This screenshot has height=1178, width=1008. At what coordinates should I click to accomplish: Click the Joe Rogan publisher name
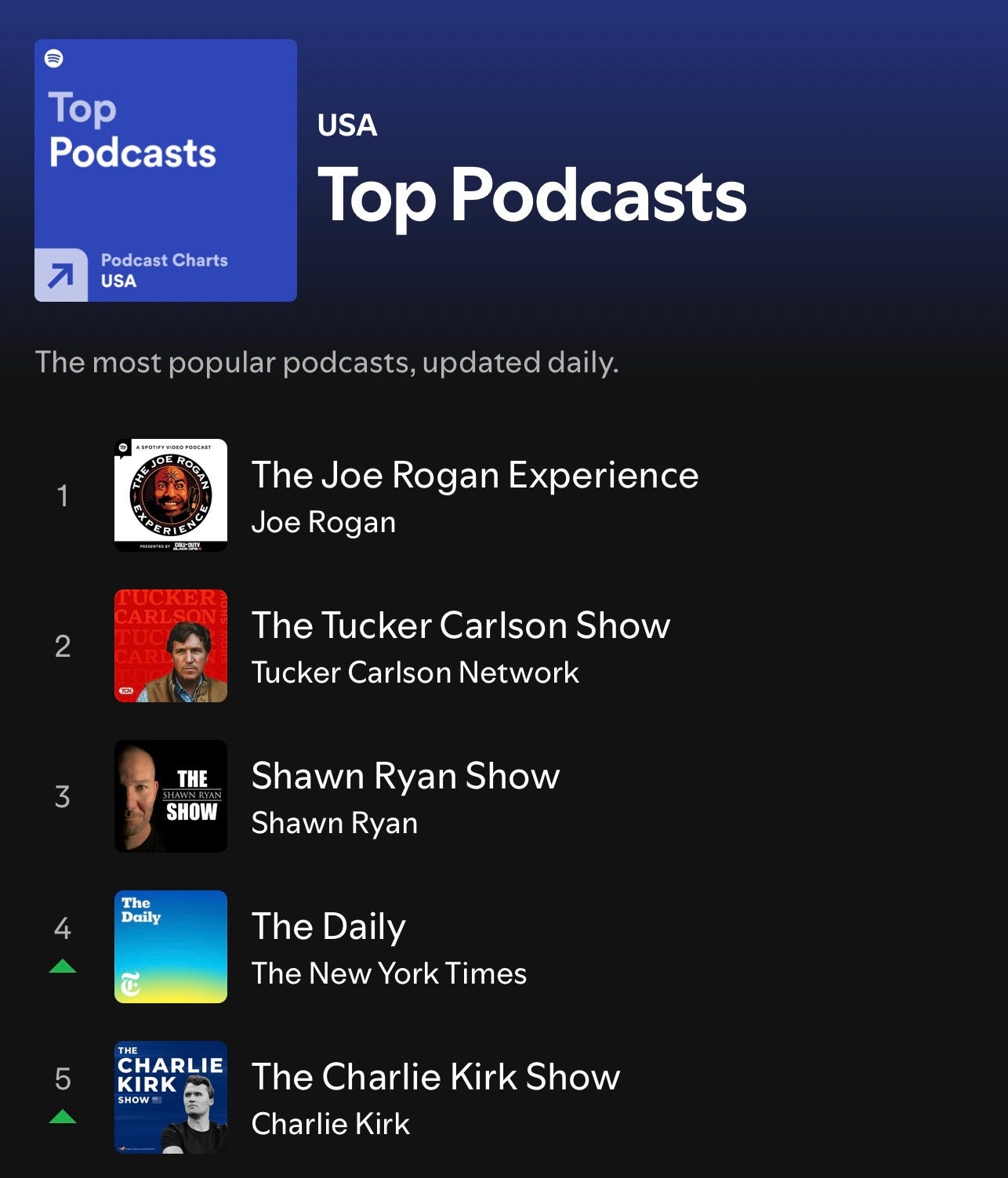[x=324, y=522]
